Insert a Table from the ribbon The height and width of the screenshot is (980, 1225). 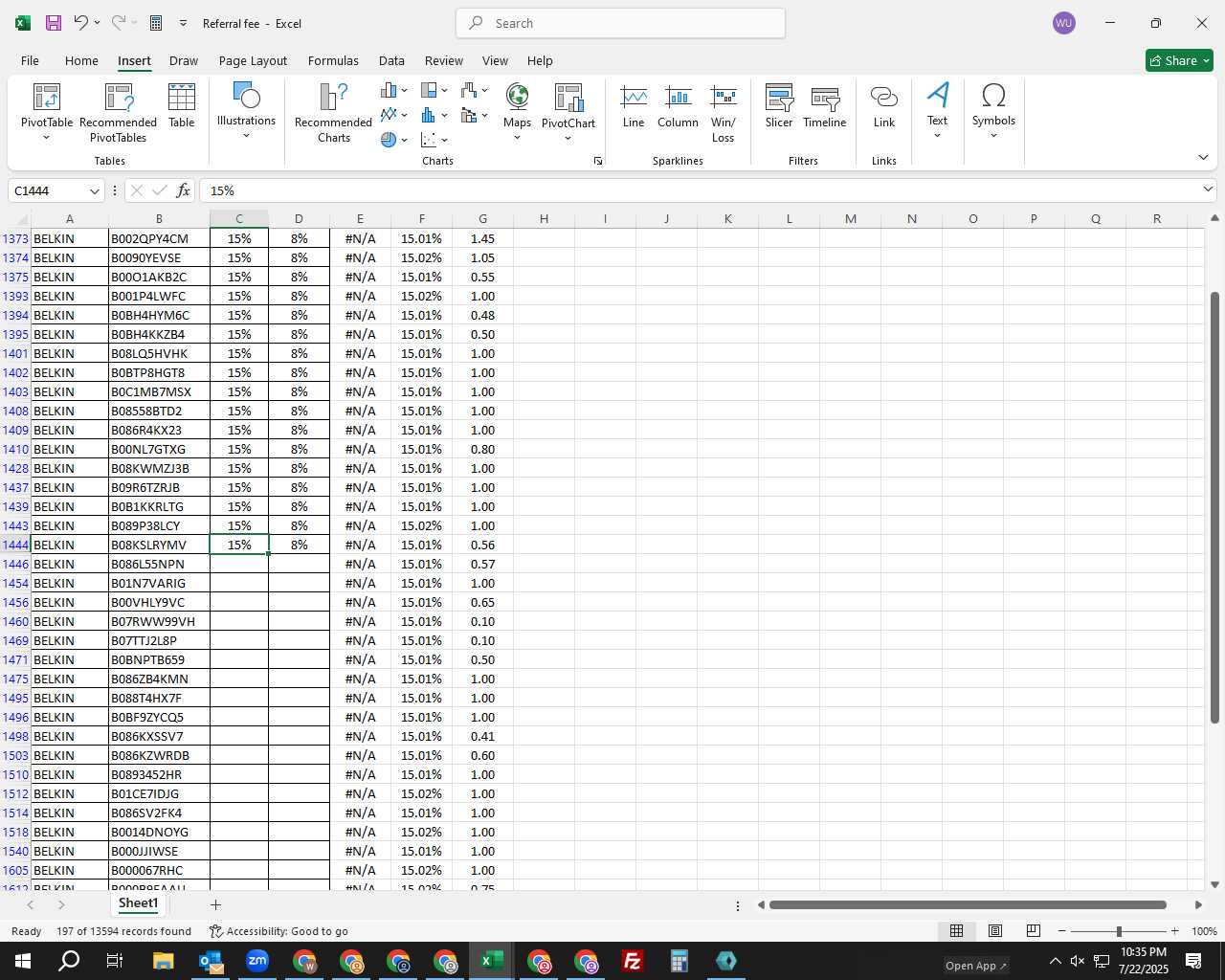click(182, 107)
